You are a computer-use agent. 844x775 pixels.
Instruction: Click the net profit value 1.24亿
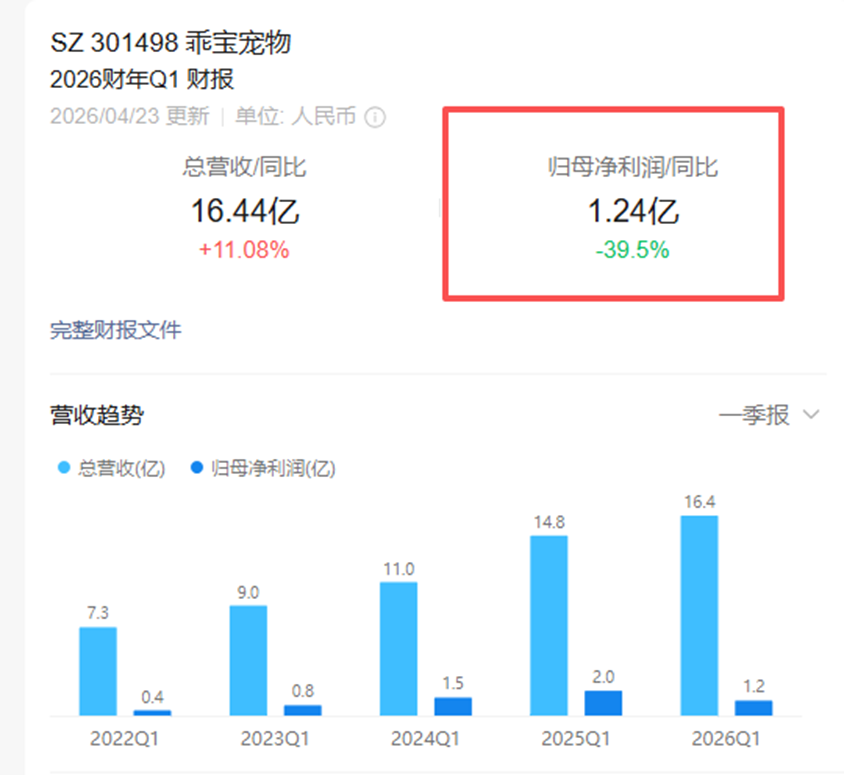(633, 211)
